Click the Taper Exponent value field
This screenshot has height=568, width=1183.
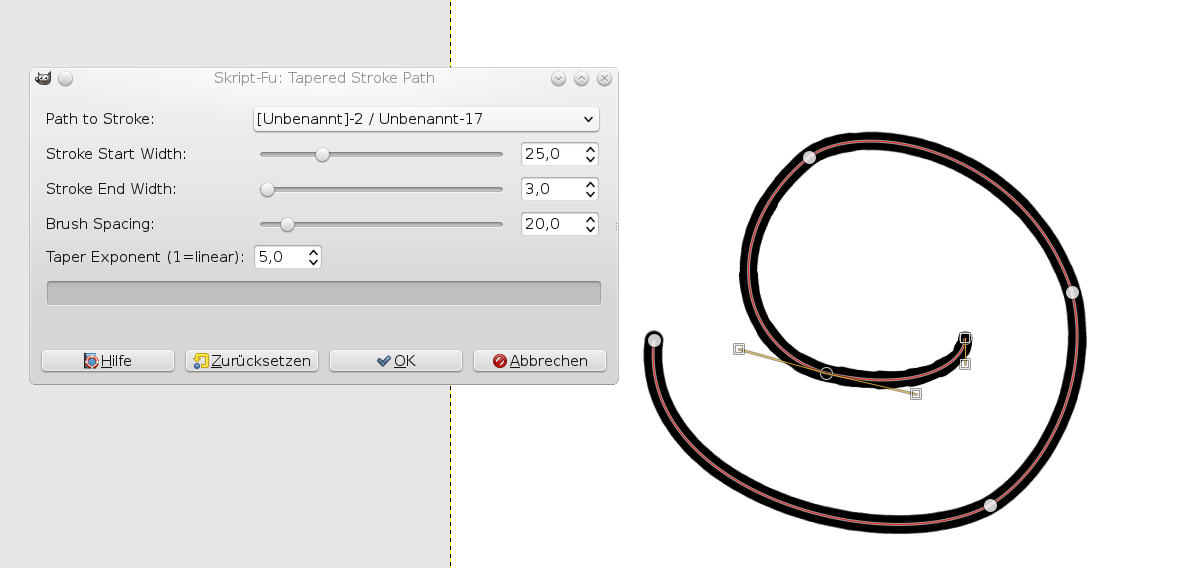(280, 257)
